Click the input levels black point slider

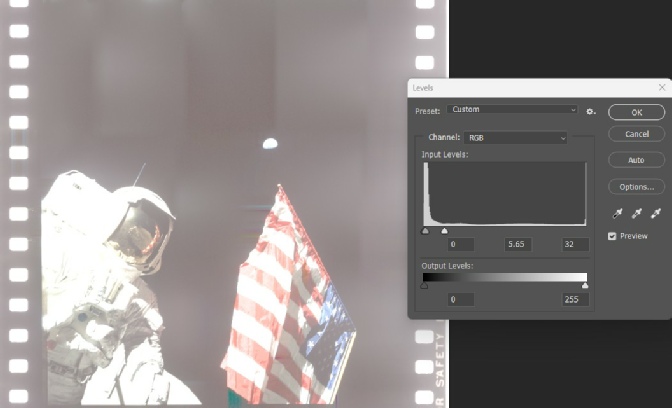coord(425,231)
